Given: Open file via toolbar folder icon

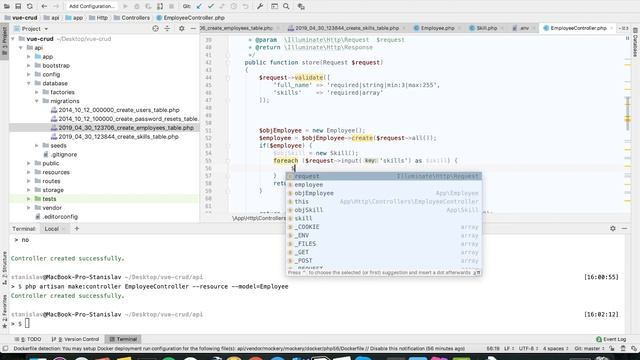Looking at the screenshot, I should 7,6.
